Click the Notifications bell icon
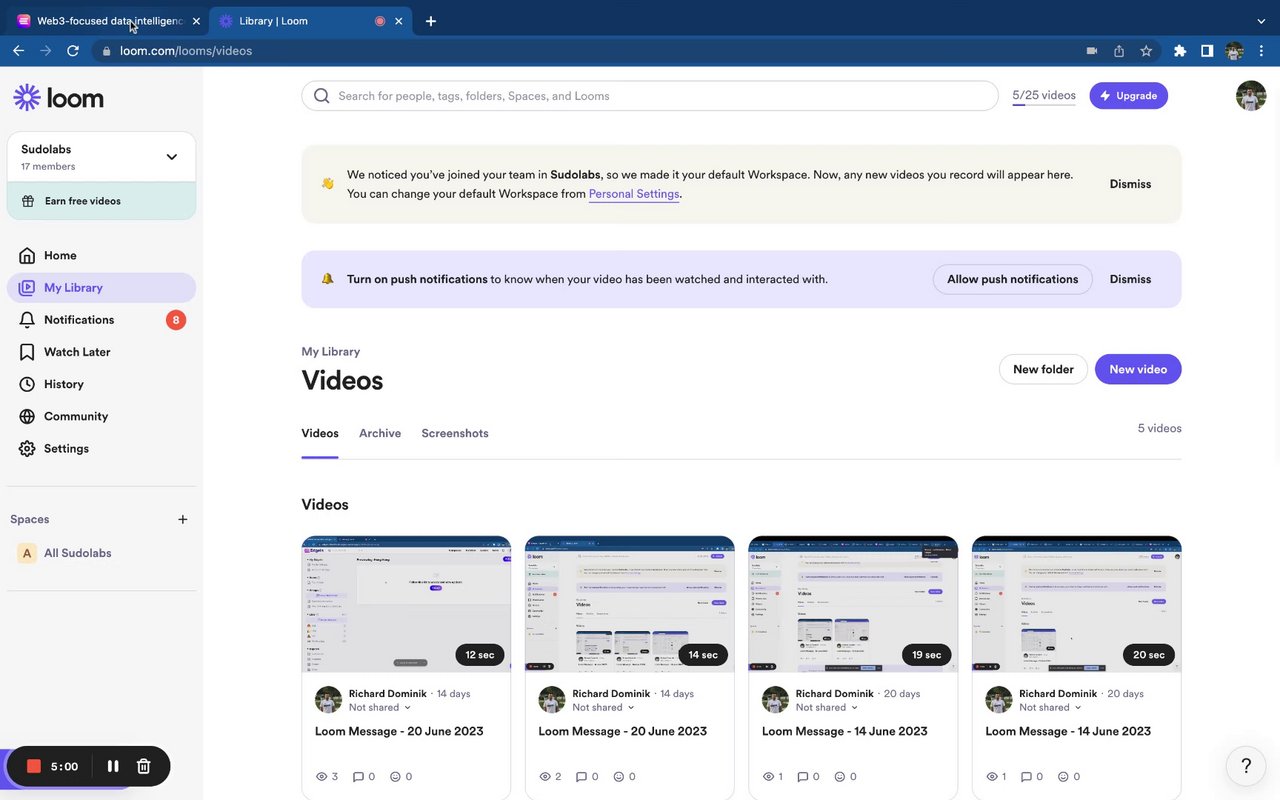The height and width of the screenshot is (800, 1280). 27,320
